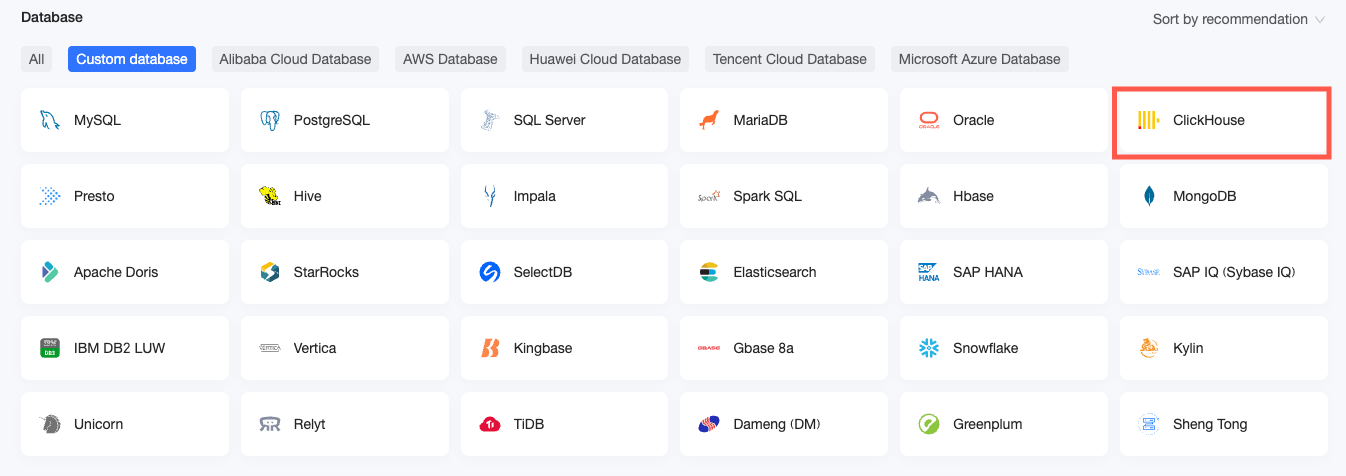The width and height of the screenshot is (1346, 476).
Task: Select the Oracle label text
Action: pos(974,120)
